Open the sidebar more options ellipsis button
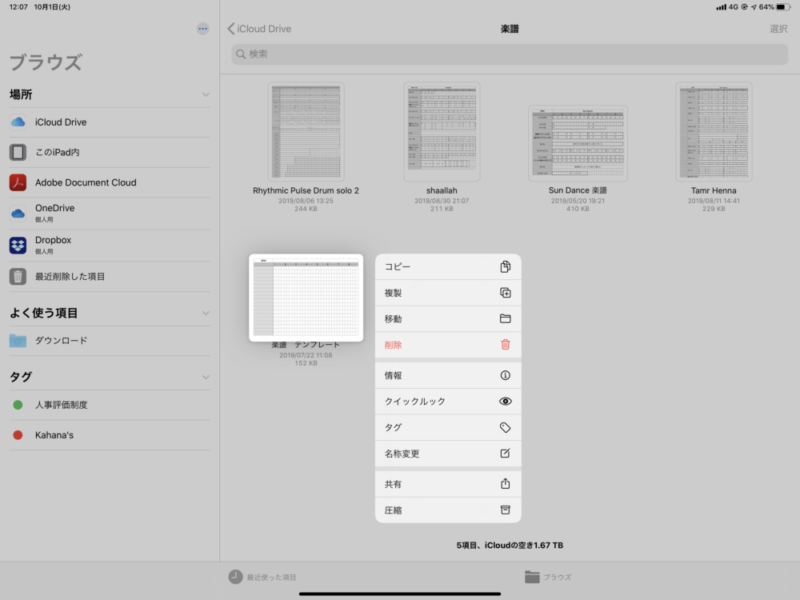 203,29
